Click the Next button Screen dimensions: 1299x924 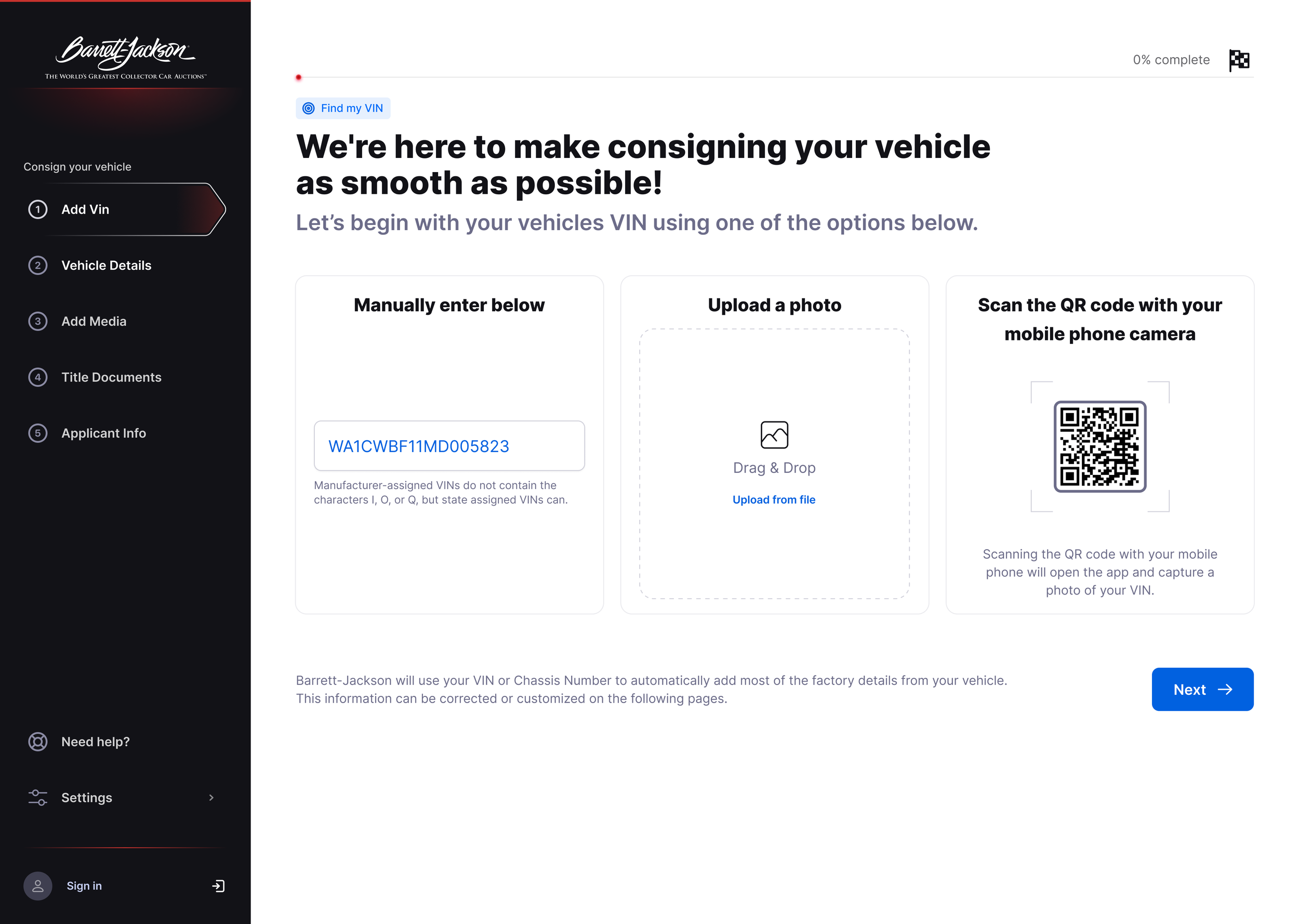[x=1202, y=689]
